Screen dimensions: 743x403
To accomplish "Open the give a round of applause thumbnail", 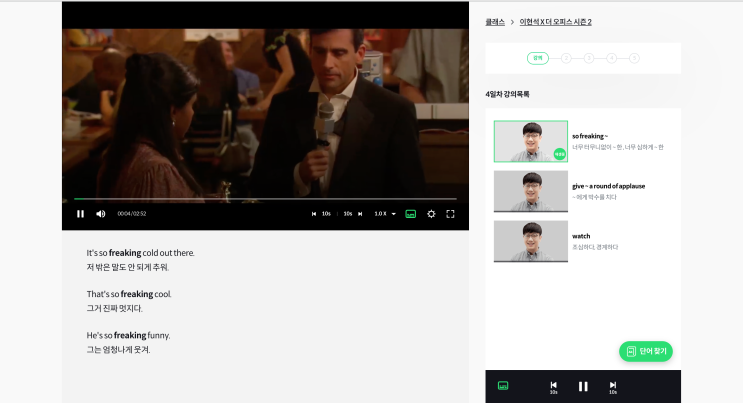I will [x=531, y=191].
